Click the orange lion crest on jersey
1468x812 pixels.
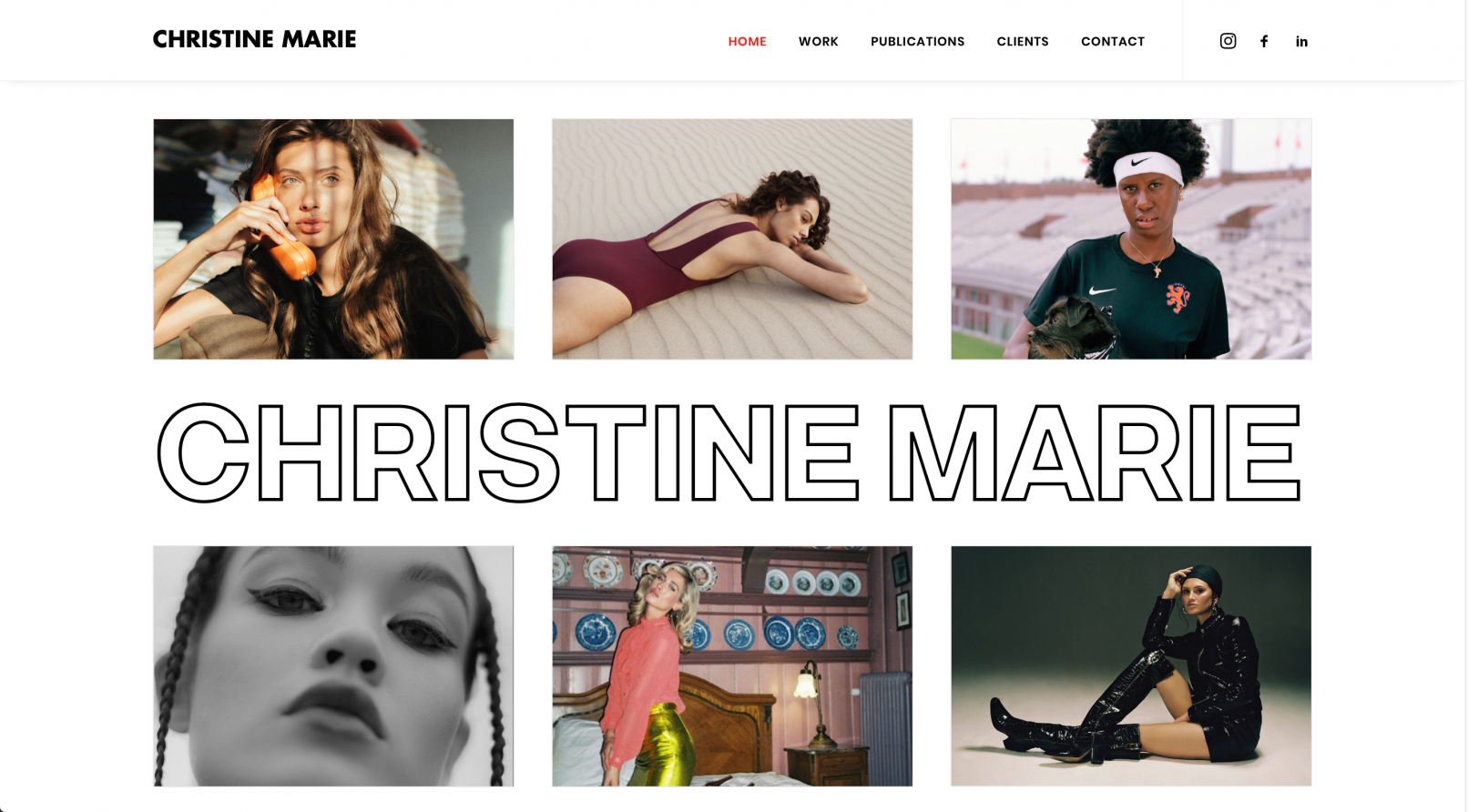point(1177,296)
